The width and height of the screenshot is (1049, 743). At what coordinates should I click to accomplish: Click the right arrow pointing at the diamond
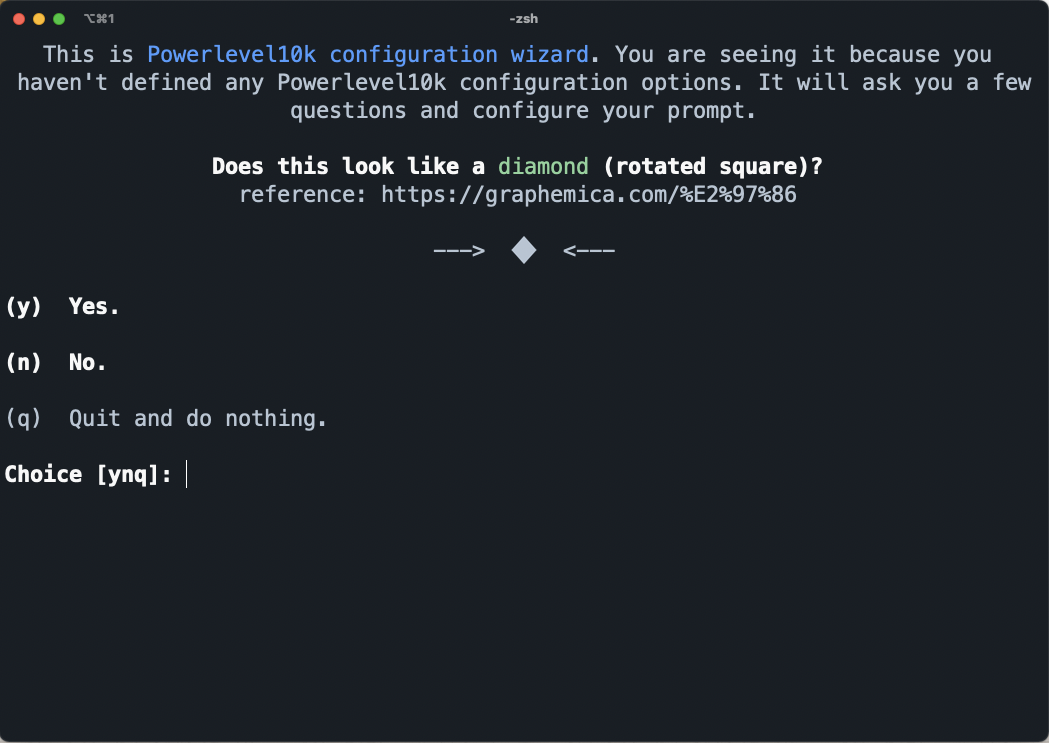tap(589, 251)
